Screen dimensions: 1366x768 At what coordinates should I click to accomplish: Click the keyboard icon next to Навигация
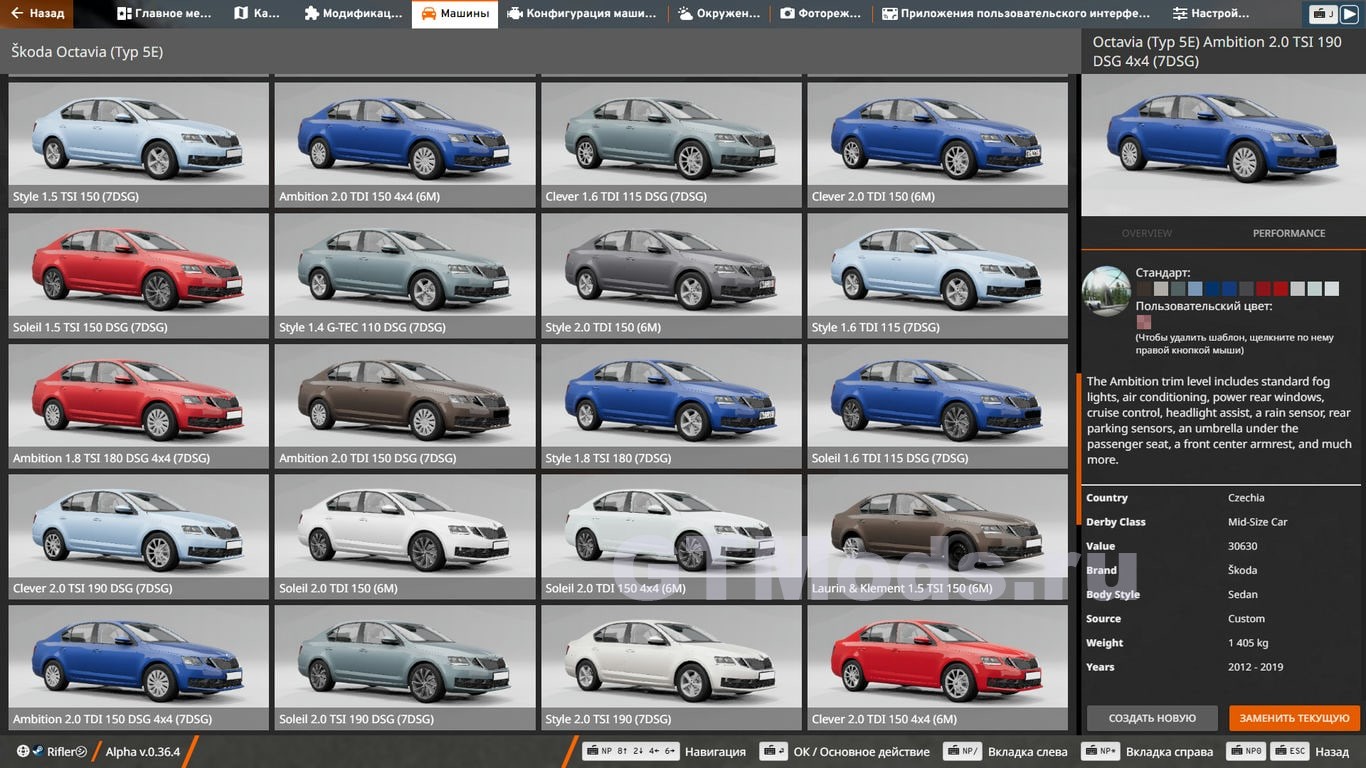tap(631, 751)
